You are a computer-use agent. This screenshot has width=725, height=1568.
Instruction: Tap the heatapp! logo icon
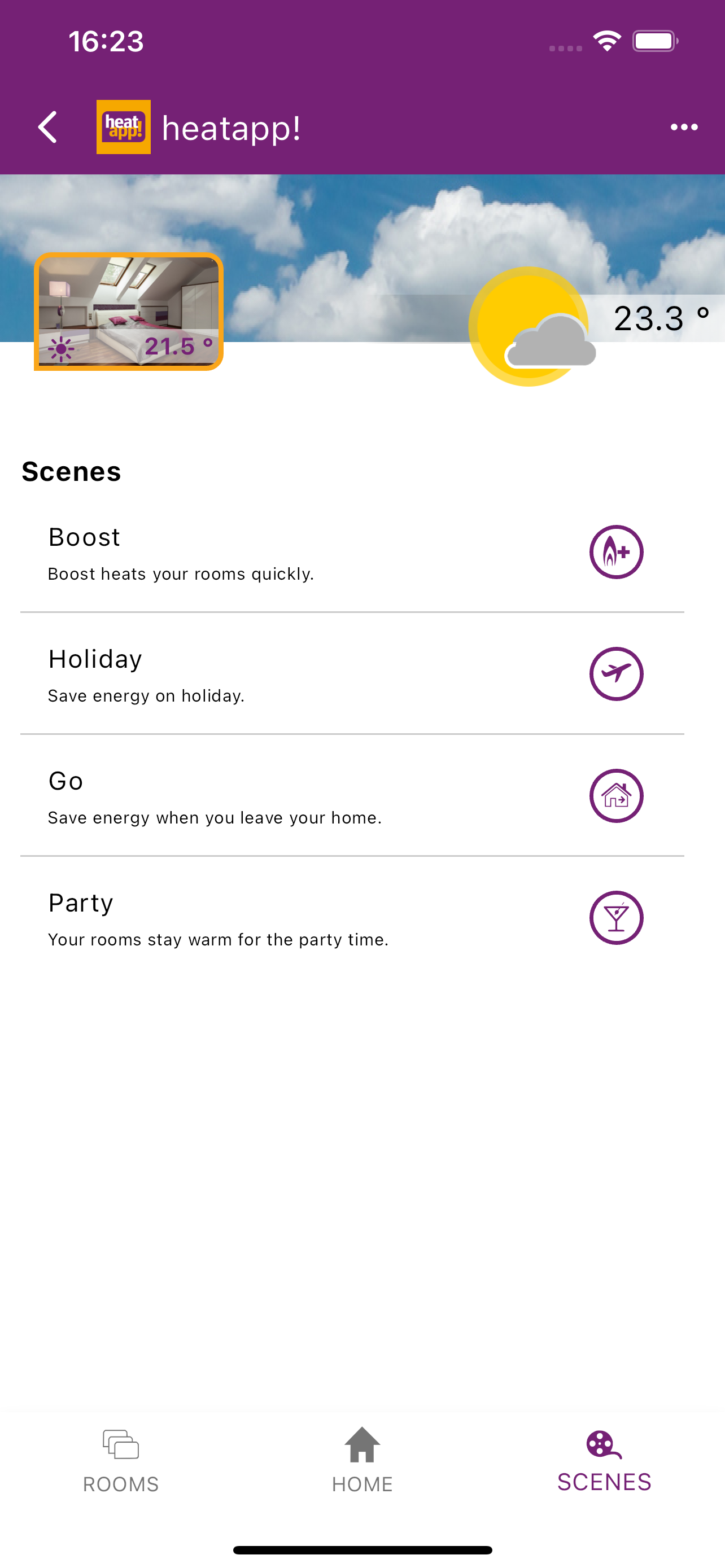pyautogui.click(x=124, y=126)
